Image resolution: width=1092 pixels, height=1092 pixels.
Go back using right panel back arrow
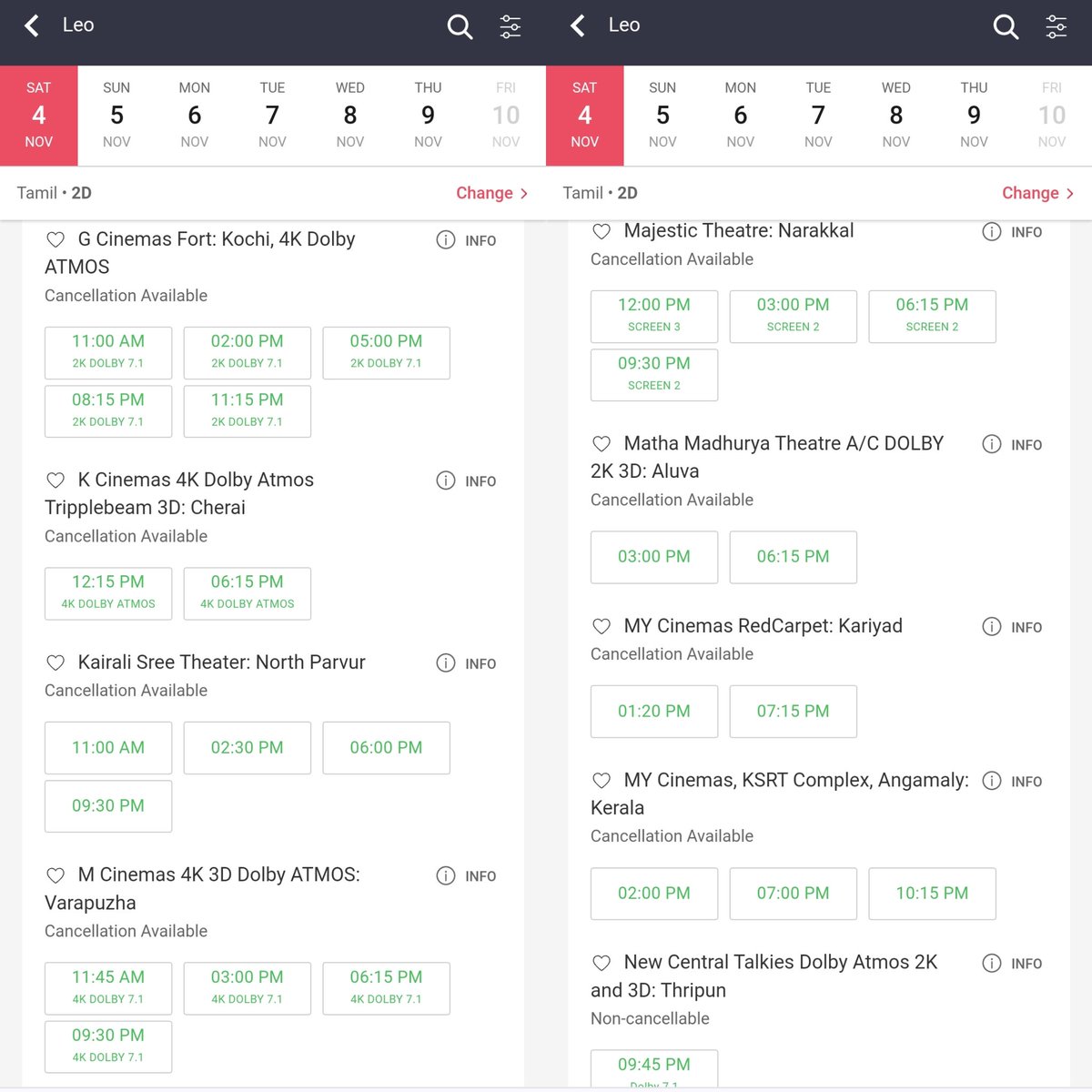[578, 25]
